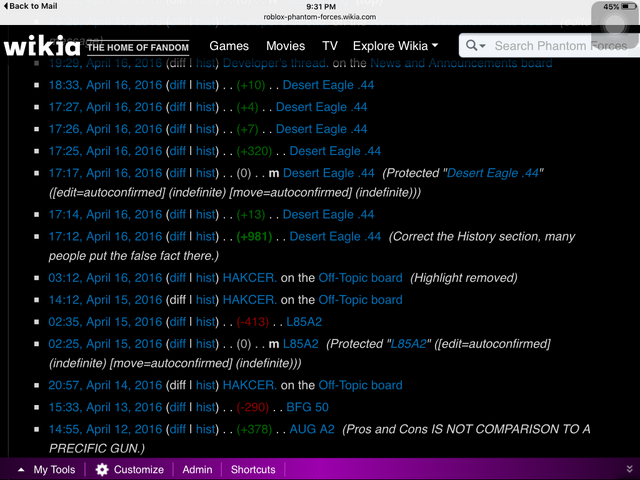Expand the Explore Wikia dropdown
640x480 pixels.
click(x=395, y=46)
